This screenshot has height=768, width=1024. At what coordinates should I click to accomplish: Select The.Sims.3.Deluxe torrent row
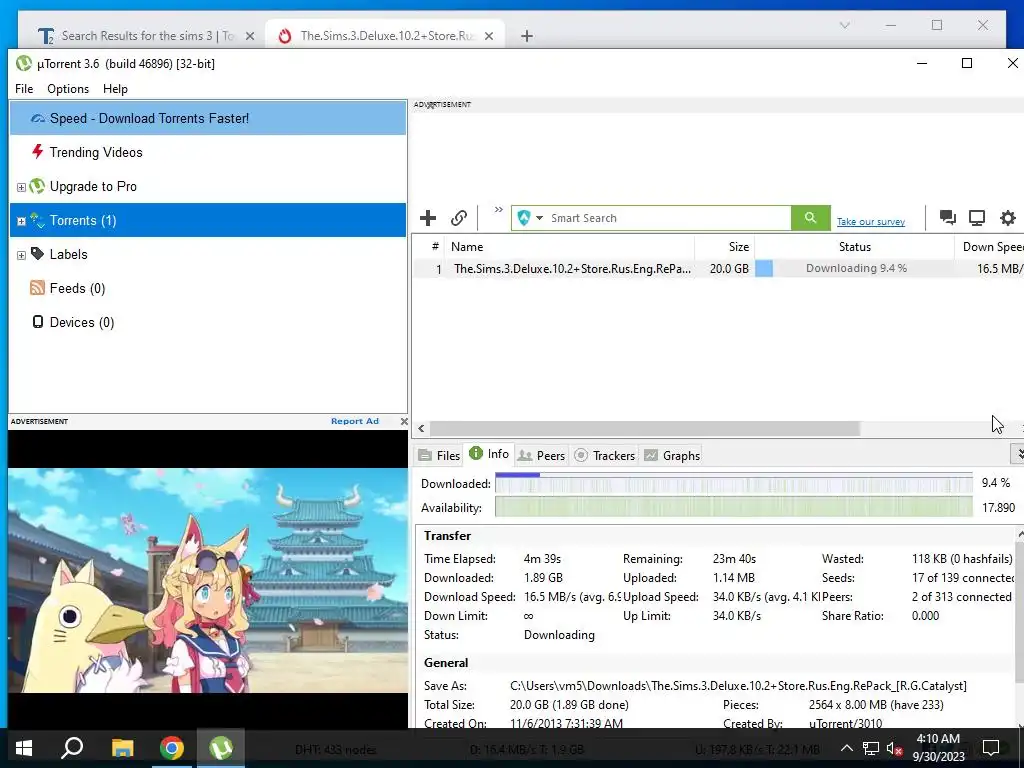click(x=718, y=268)
